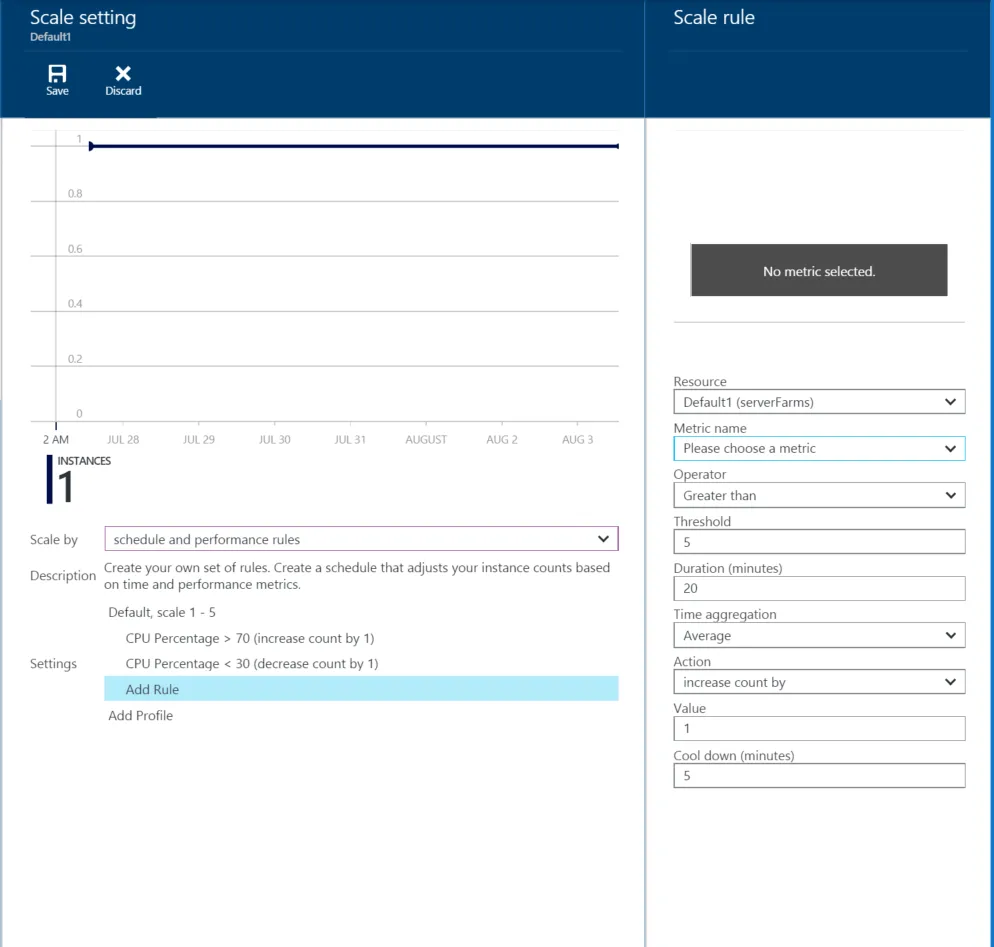The image size is (994, 947).
Task: Open the Resource dropdown showing Default1 (serverFarms)
Action: 819,402
